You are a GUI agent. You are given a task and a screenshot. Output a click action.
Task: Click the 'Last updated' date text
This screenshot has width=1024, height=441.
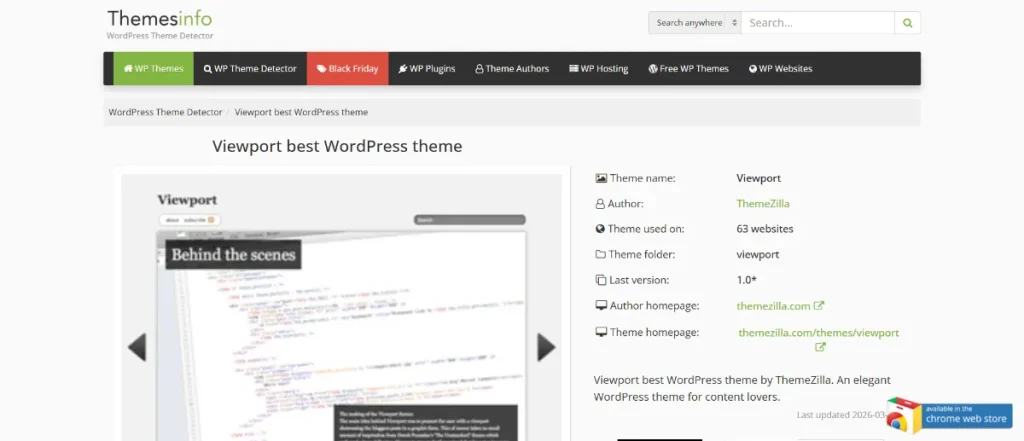coord(841,415)
